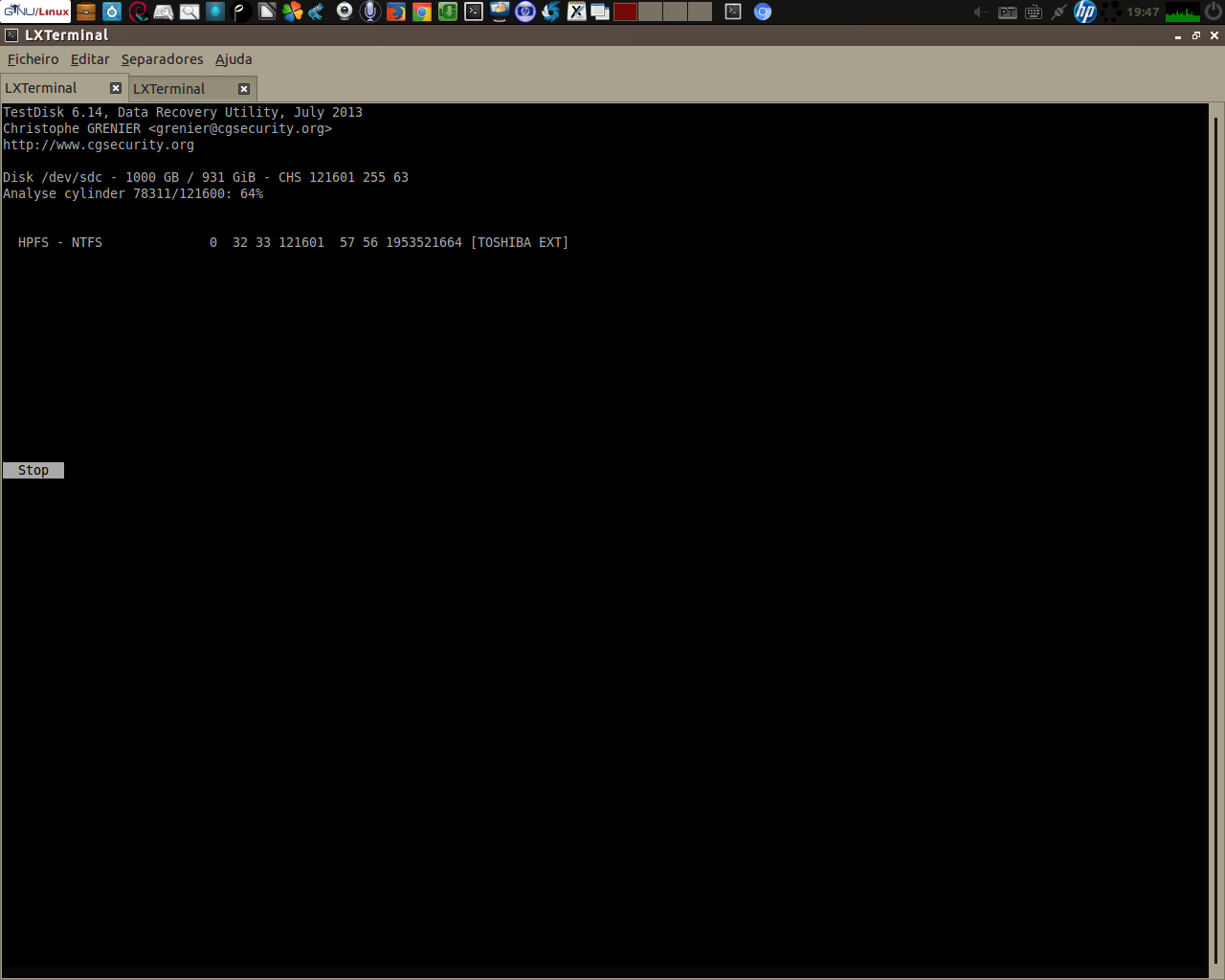Open the keyboard and pen launcher

(164, 11)
